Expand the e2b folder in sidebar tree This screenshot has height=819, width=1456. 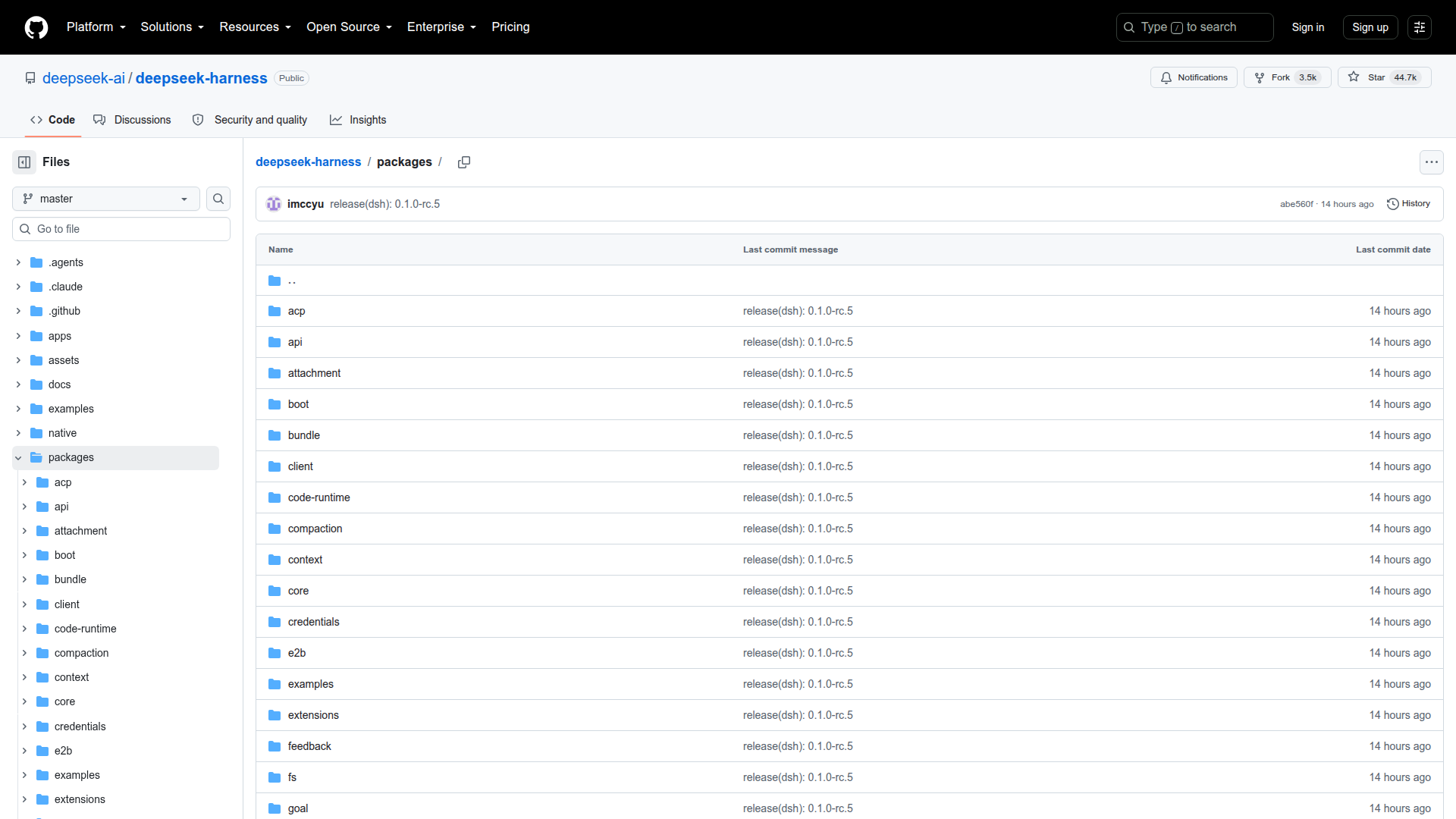(24, 751)
